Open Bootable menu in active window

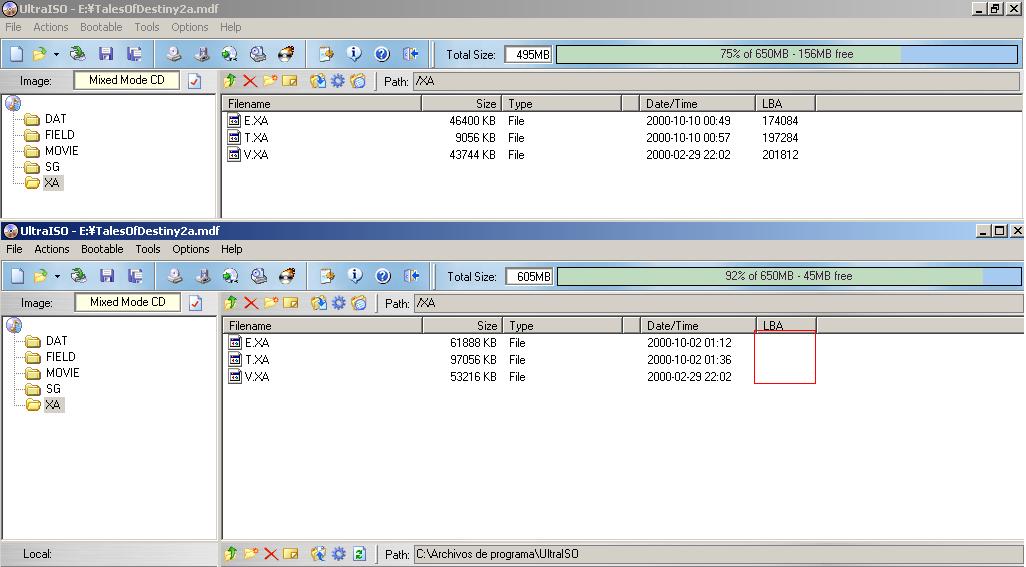coord(102,249)
